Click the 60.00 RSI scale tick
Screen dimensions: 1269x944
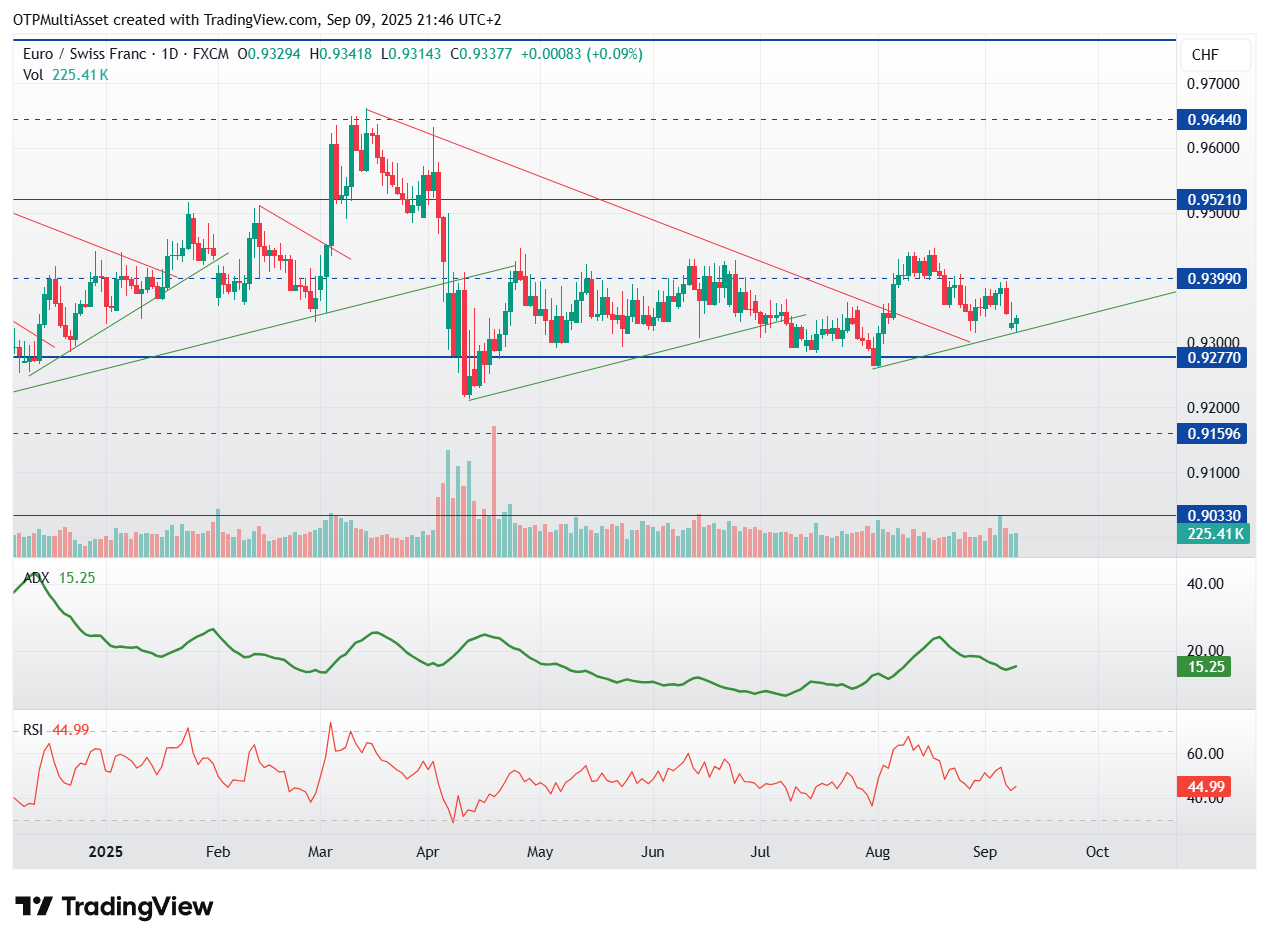1204,753
